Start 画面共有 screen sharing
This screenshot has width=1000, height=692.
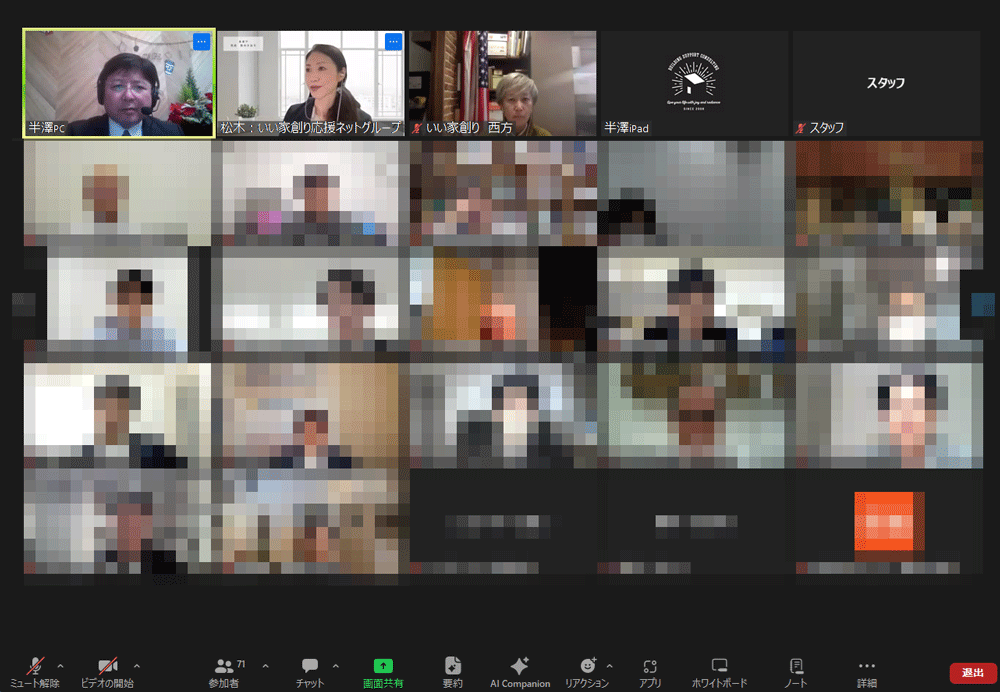[383, 671]
